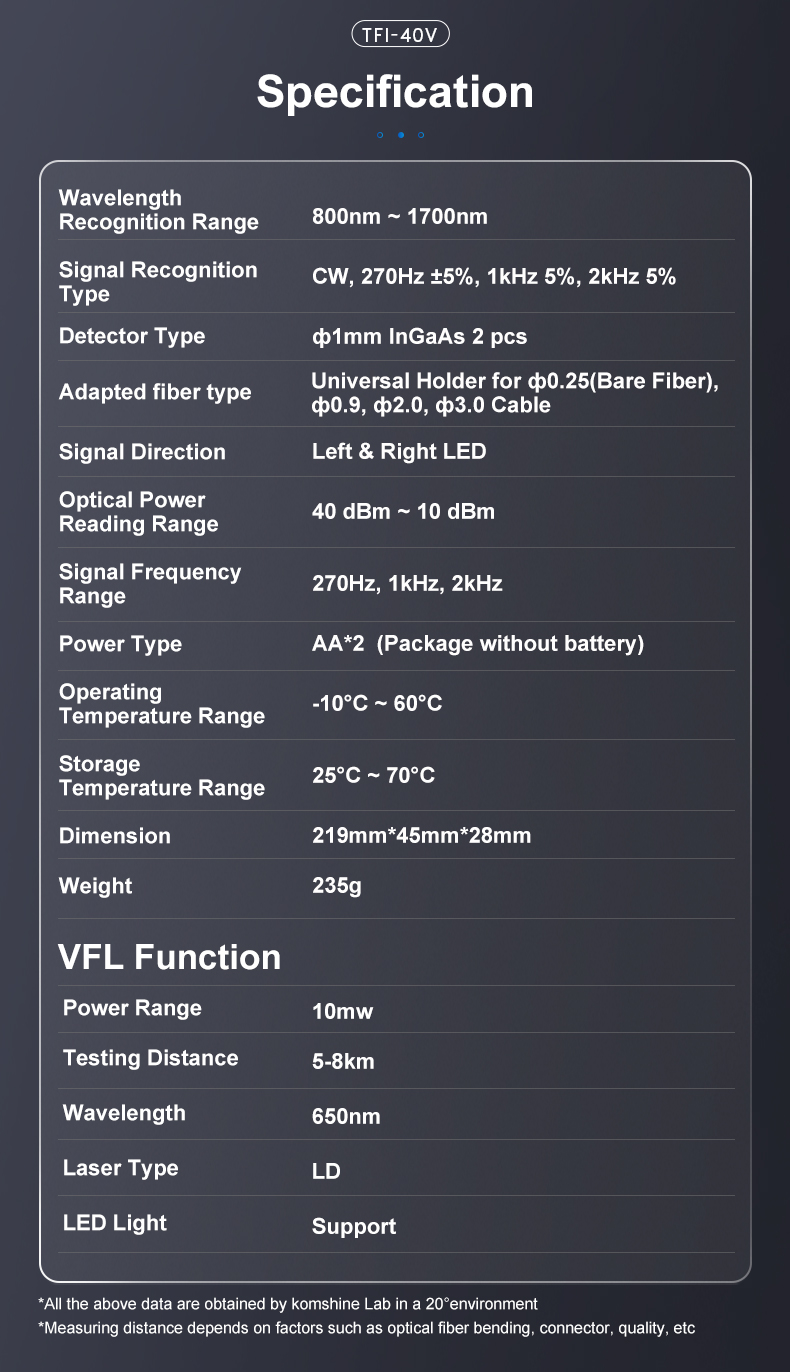Screen dimensions: 790x1372
Task: Click the 235g weight value
Action: click(x=337, y=886)
